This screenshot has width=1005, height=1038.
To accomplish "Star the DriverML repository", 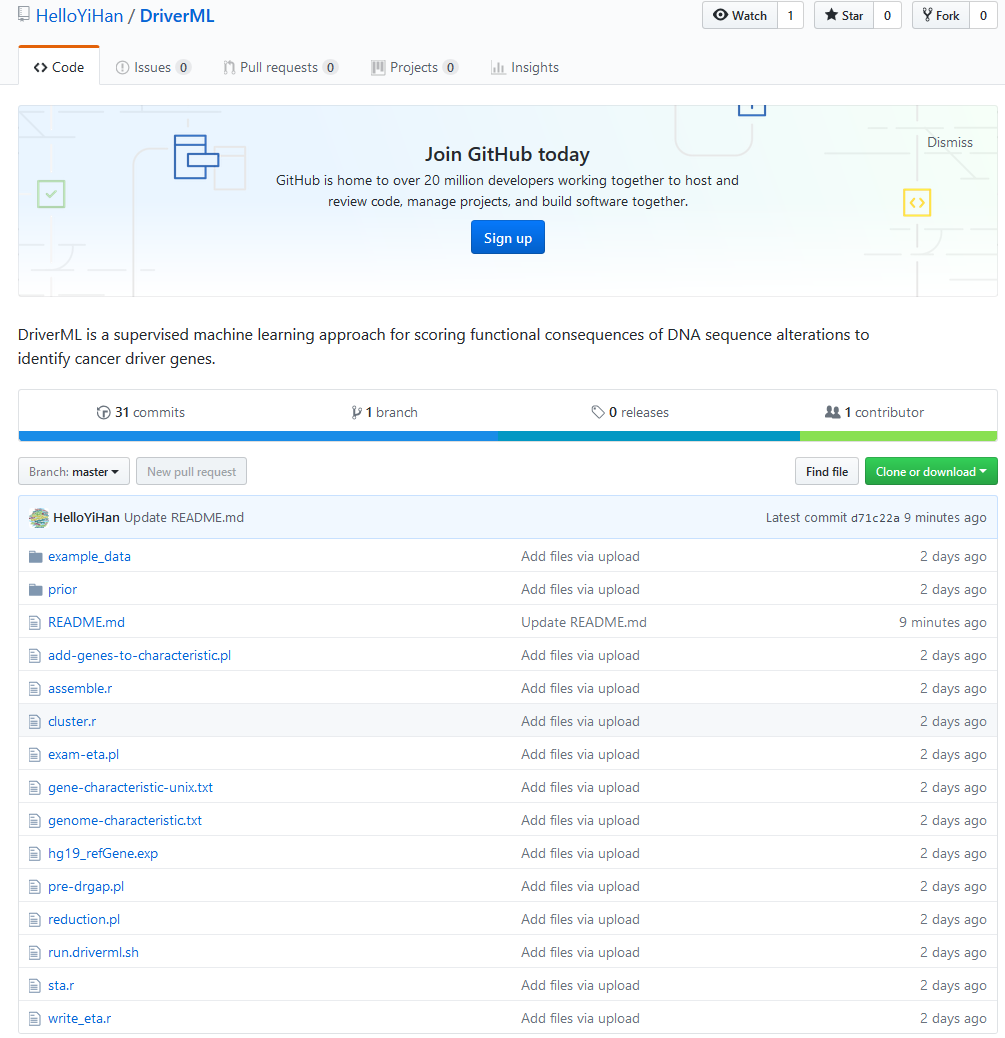I will [x=844, y=16].
